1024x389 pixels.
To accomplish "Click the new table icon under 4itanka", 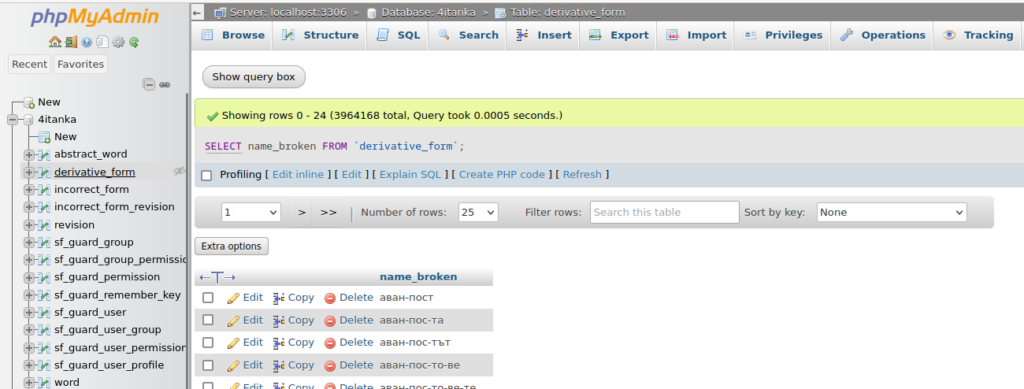I will (x=44, y=137).
